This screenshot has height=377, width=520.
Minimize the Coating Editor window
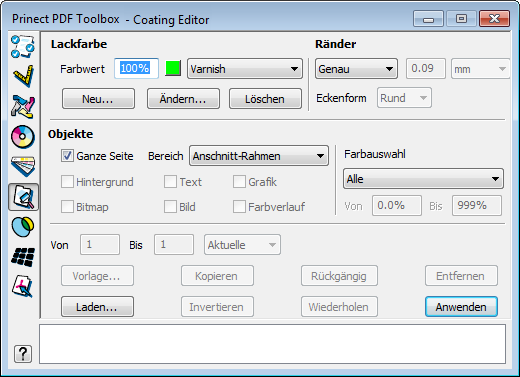point(428,19)
